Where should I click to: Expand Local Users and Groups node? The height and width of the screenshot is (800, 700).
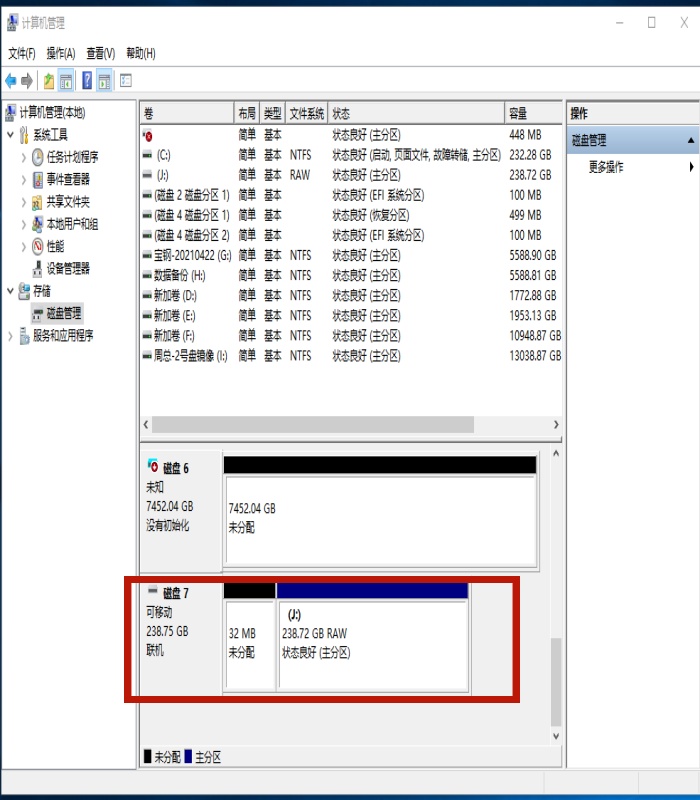pyautogui.click(x=23, y=224)
